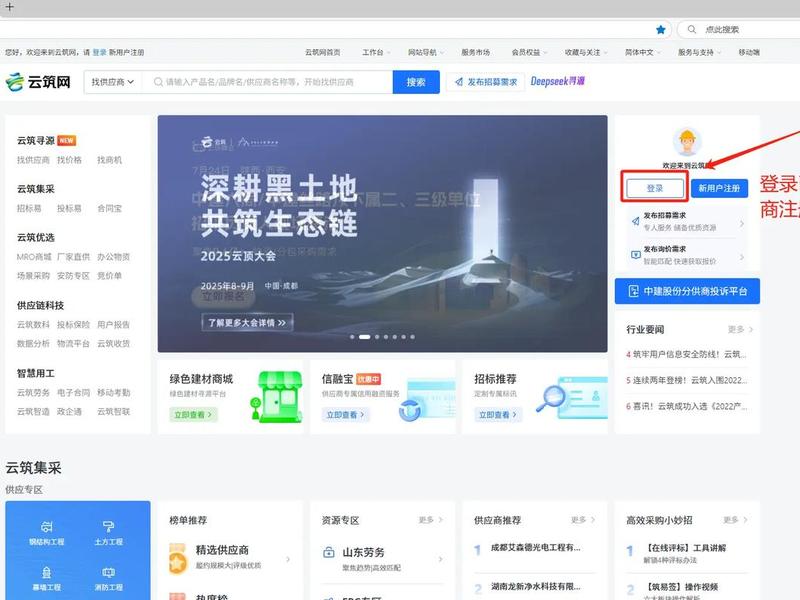Click the 山东劳务 briefcase icon
The image size is (800, 600).
coord(329,553)
